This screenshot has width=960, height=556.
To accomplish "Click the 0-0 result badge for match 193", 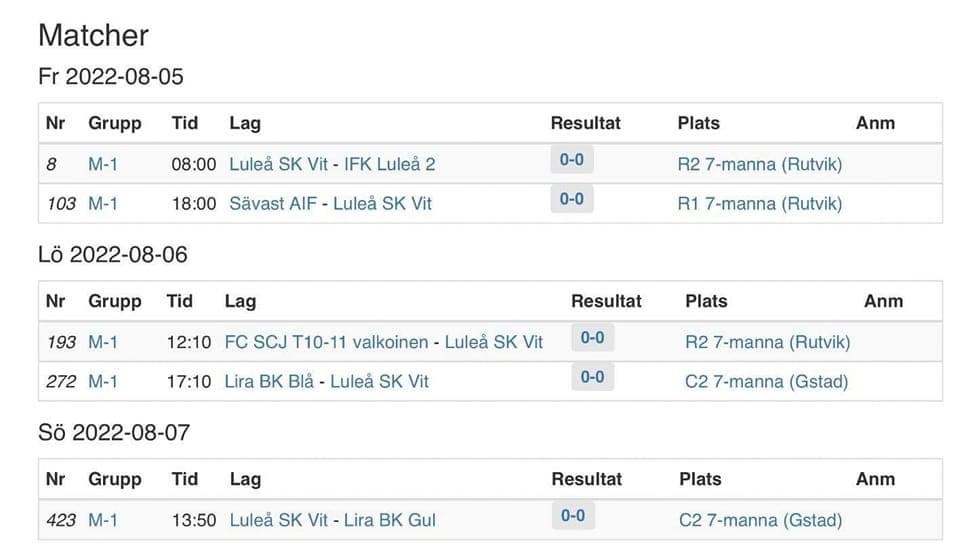I will point(592,338).
